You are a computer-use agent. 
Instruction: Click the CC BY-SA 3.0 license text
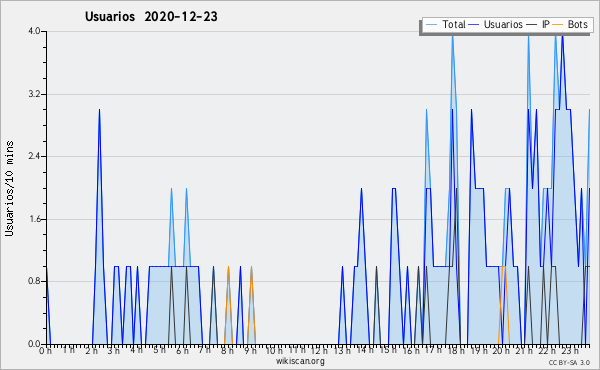point(569,363)
